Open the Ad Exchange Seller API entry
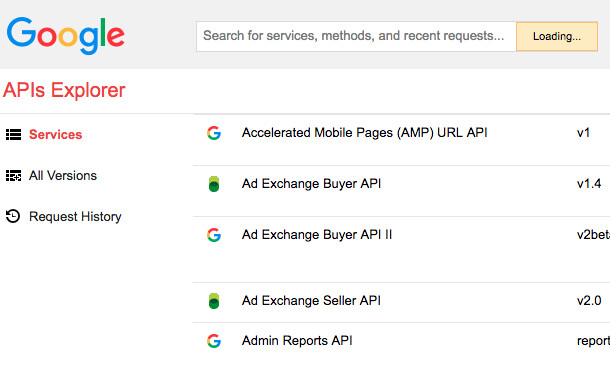This screenshot has width=610, height=366. coord(311,301)
